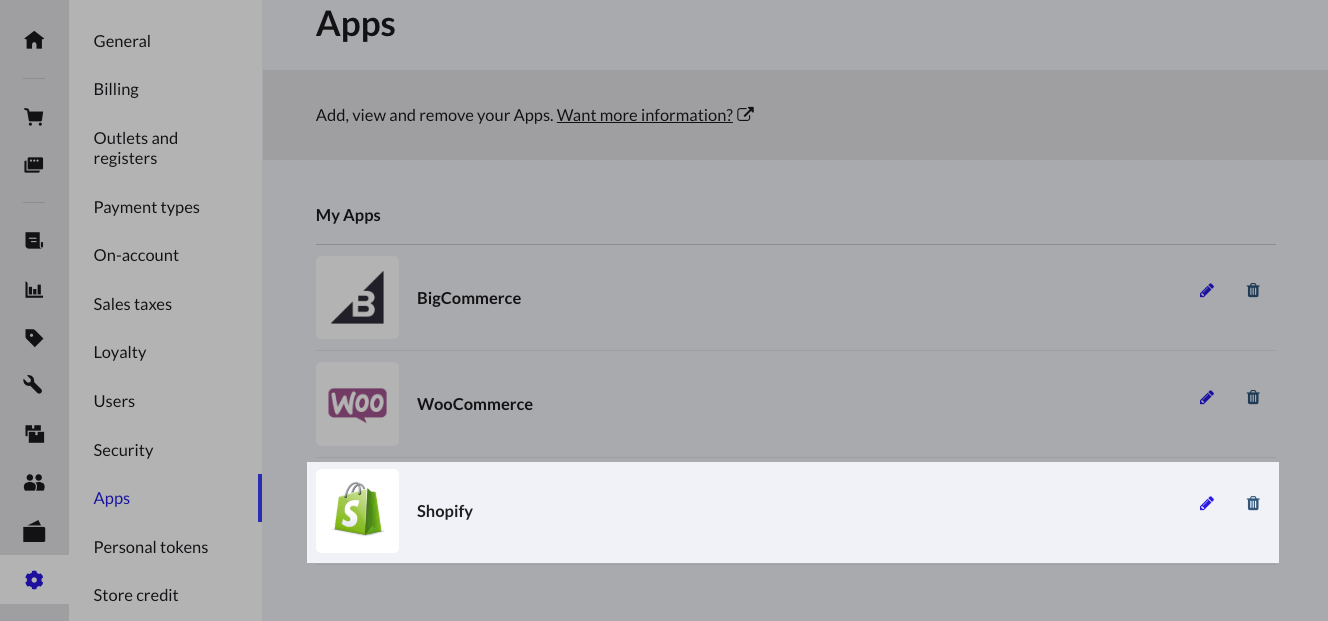Open Outlets and registers settings
1328x621 pixels.
[x=135, y=148]
